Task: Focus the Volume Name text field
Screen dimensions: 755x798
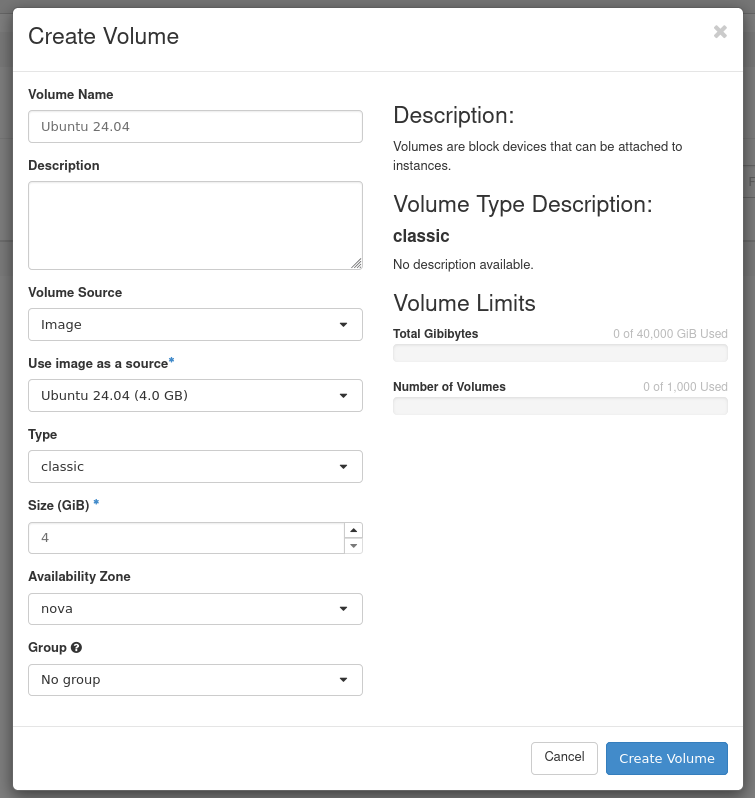Action: [x=195, y=127]
